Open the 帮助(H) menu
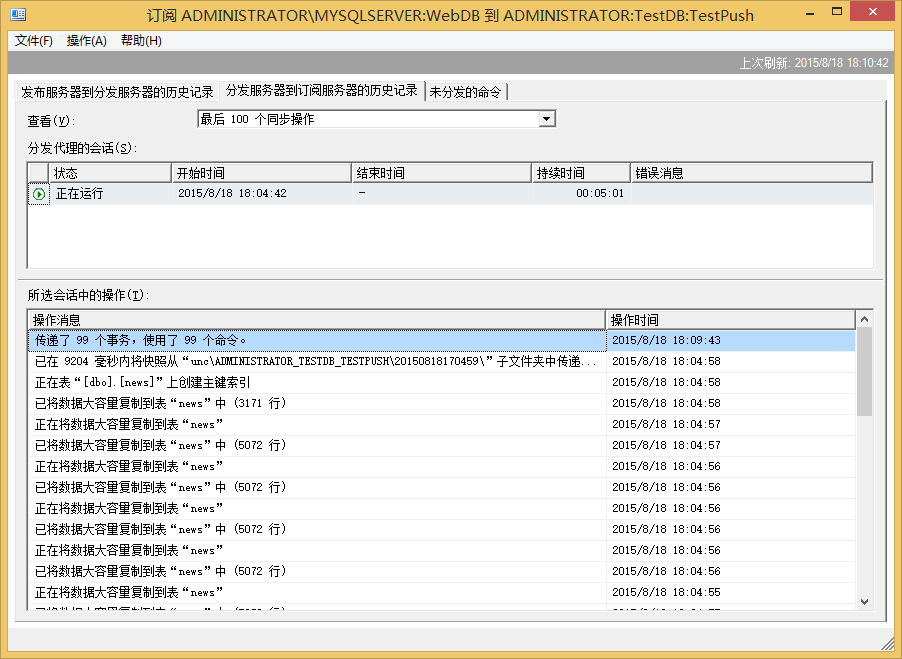 point(141,41)
